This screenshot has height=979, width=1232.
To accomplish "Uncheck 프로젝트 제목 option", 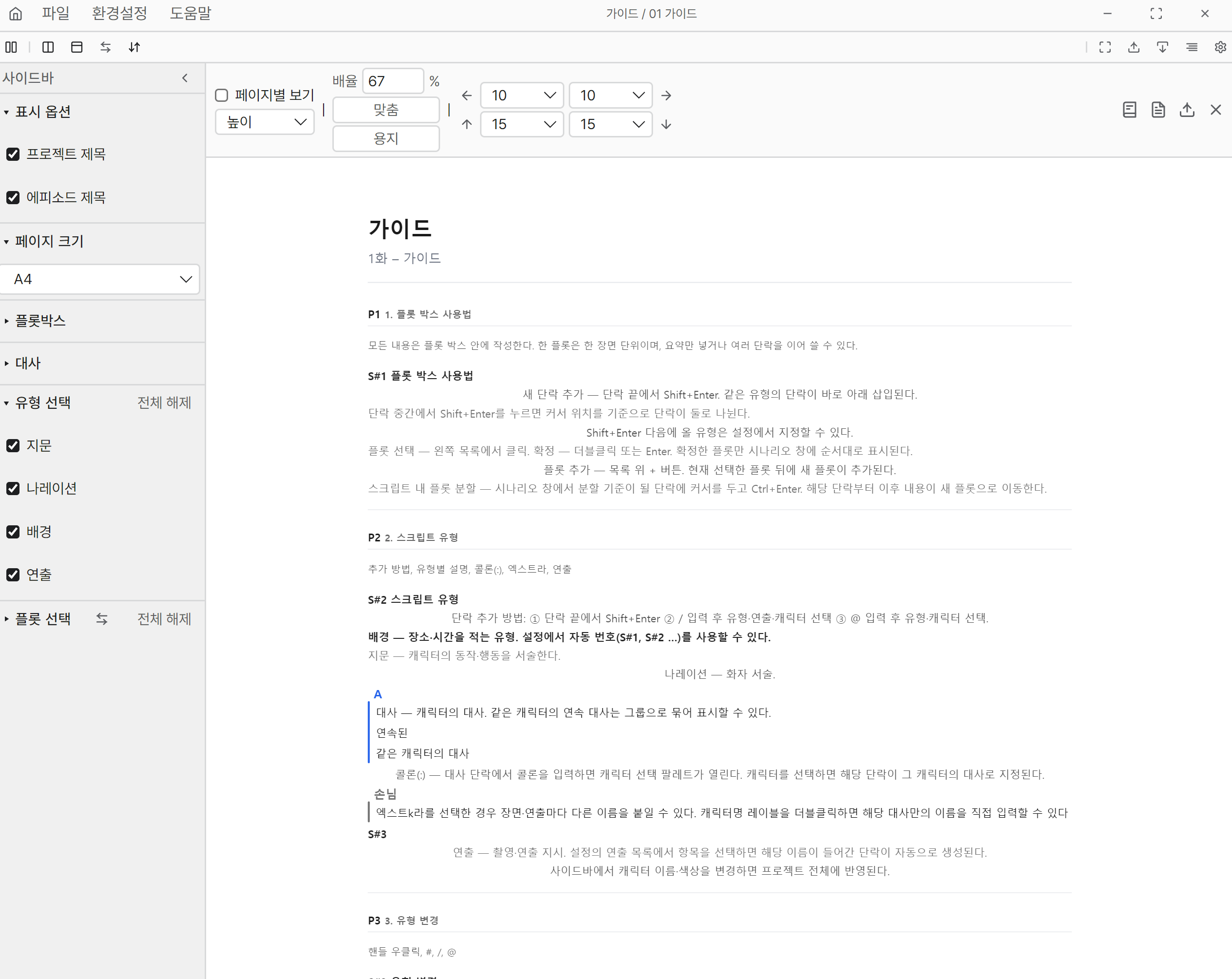I will coord(13,154).
